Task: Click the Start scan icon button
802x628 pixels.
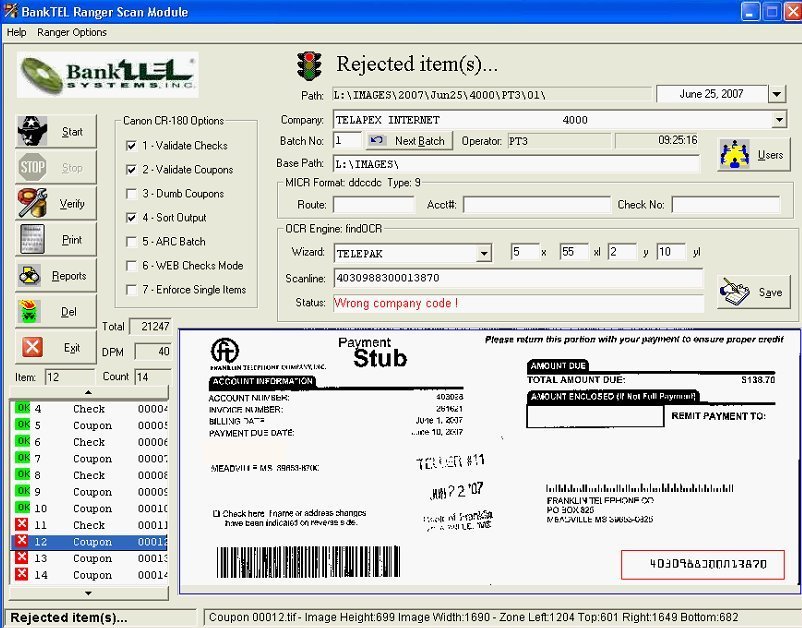Action: (x=33, y=132)
